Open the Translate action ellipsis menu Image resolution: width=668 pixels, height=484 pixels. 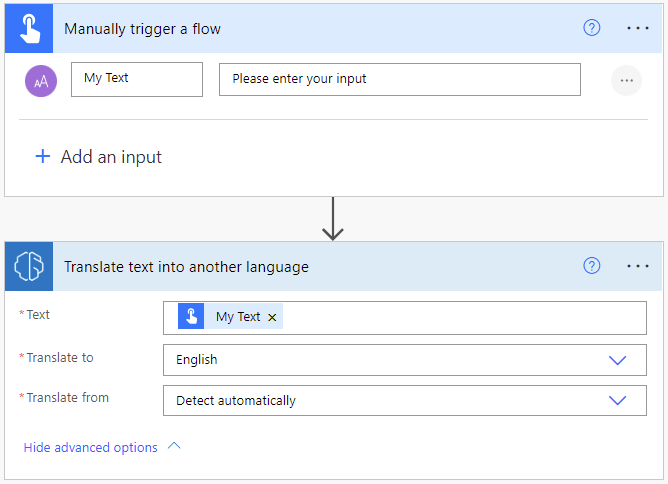pyautogui.click(x=638, y=266)
